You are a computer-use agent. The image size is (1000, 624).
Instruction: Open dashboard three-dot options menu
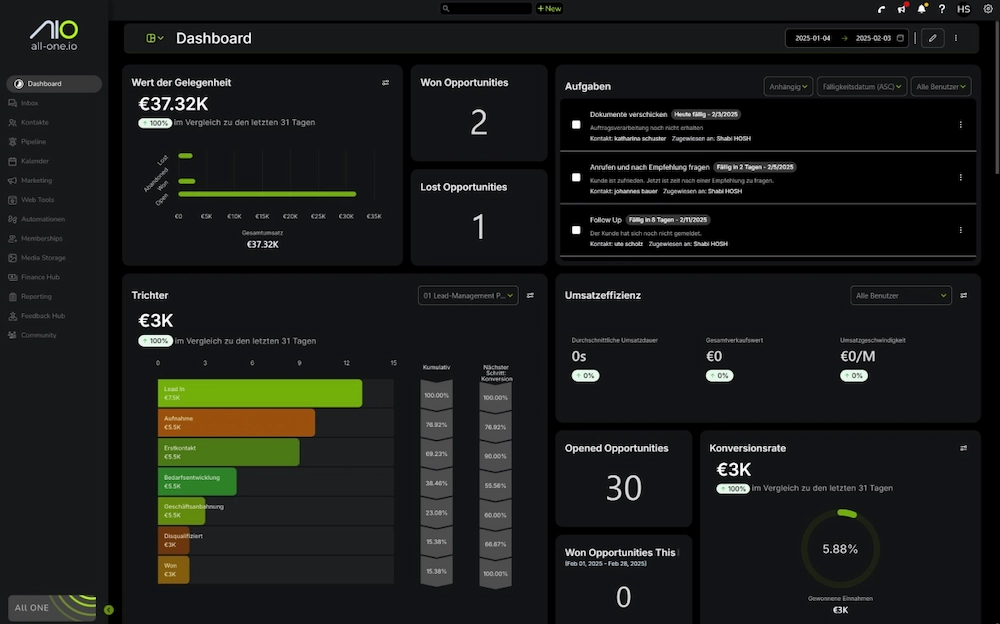[956, 38]
